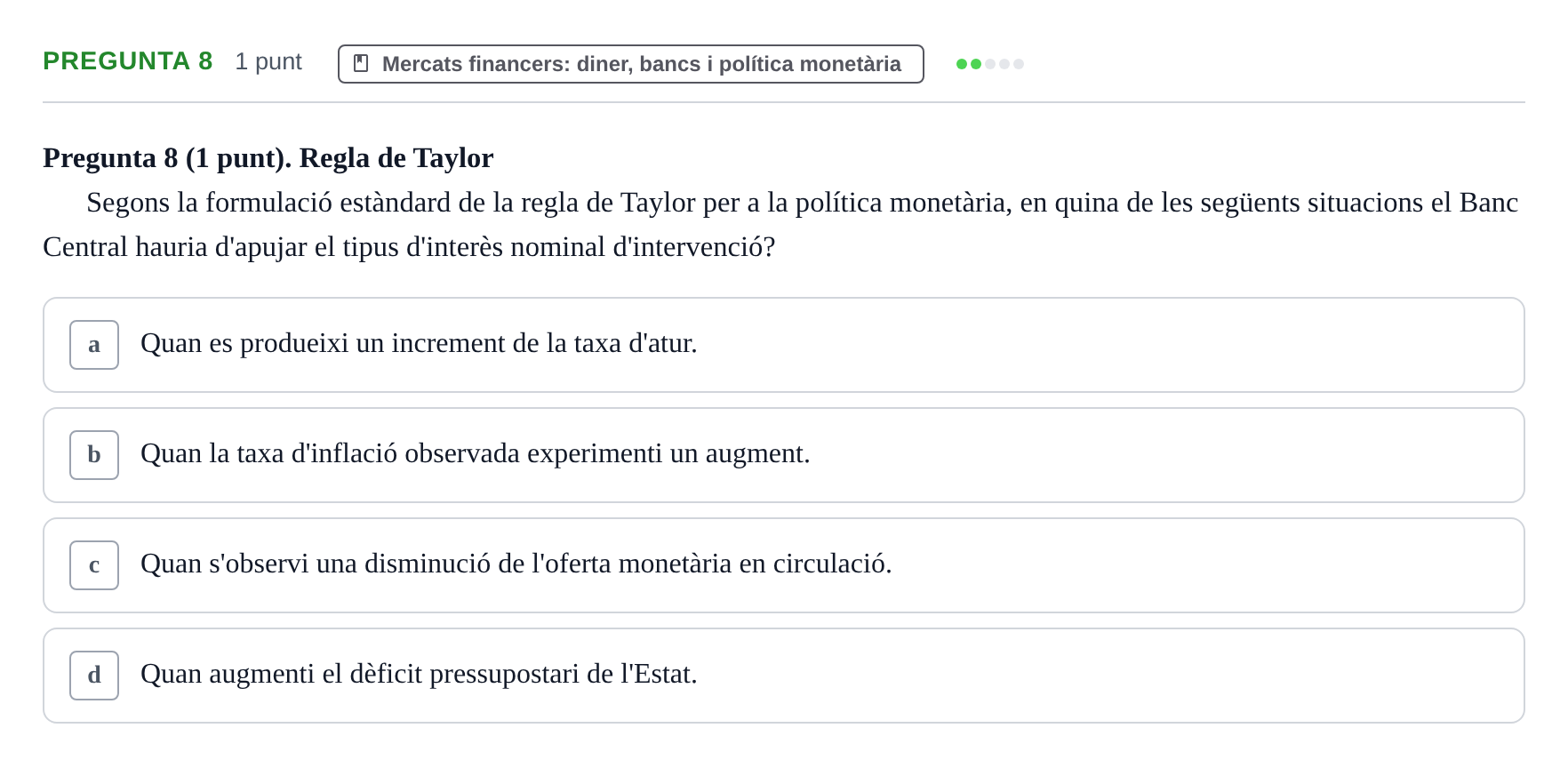Select answer option d about budget deficit
Viewport: 1568px width, 768px height.
click(783, 676)
